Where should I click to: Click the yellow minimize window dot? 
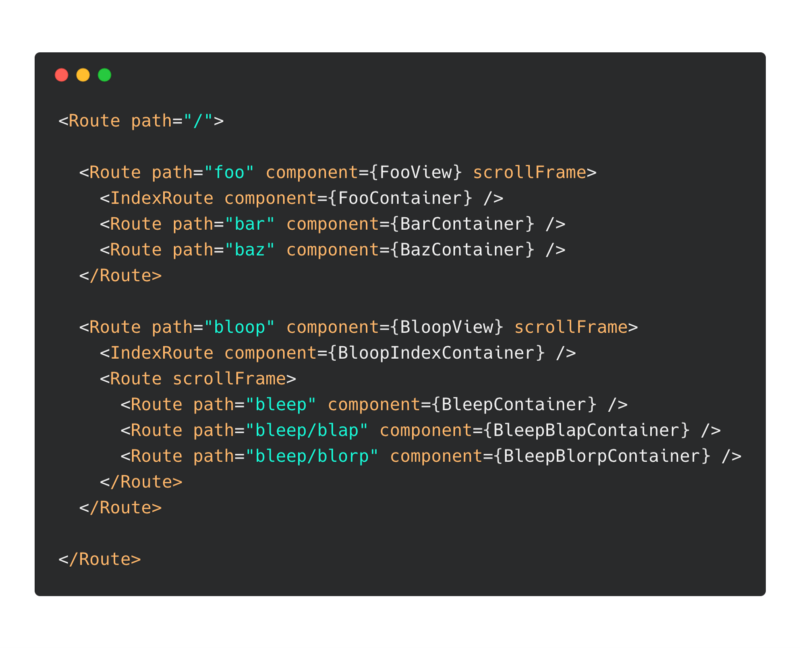(x=83, y=75)
